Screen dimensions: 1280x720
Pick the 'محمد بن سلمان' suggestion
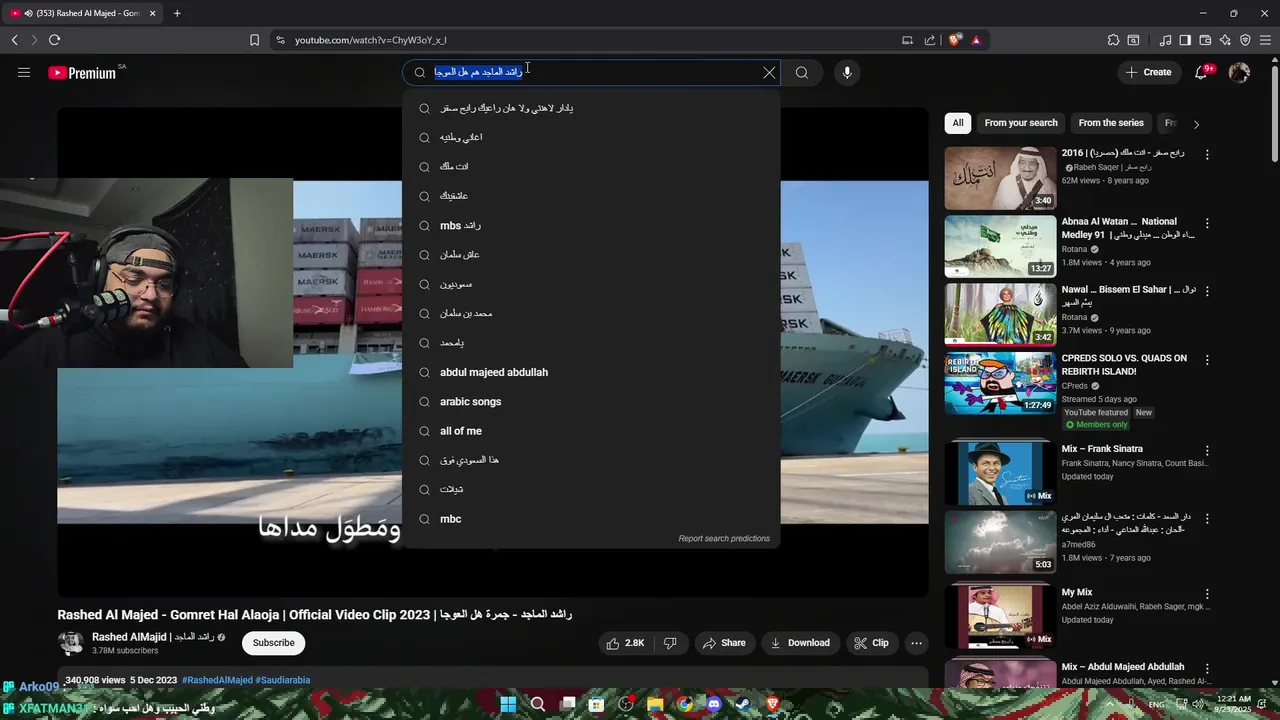point(591,314)
